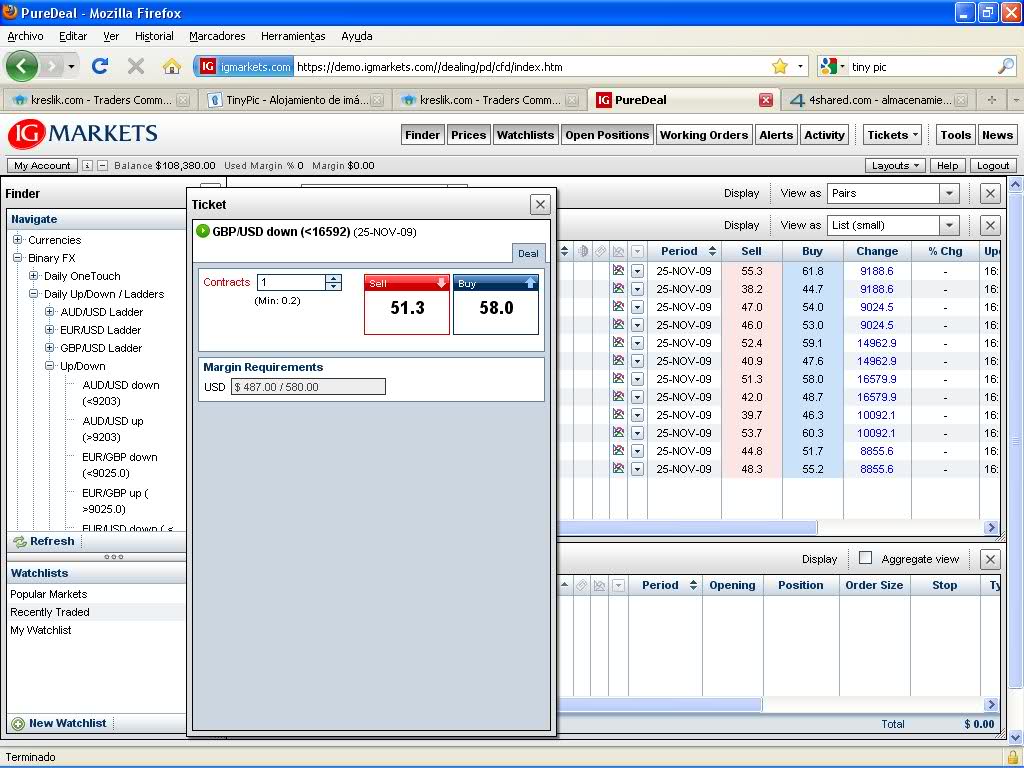Close the Pairs view panel with its X
1024x768 pixels.
(990, 193)
